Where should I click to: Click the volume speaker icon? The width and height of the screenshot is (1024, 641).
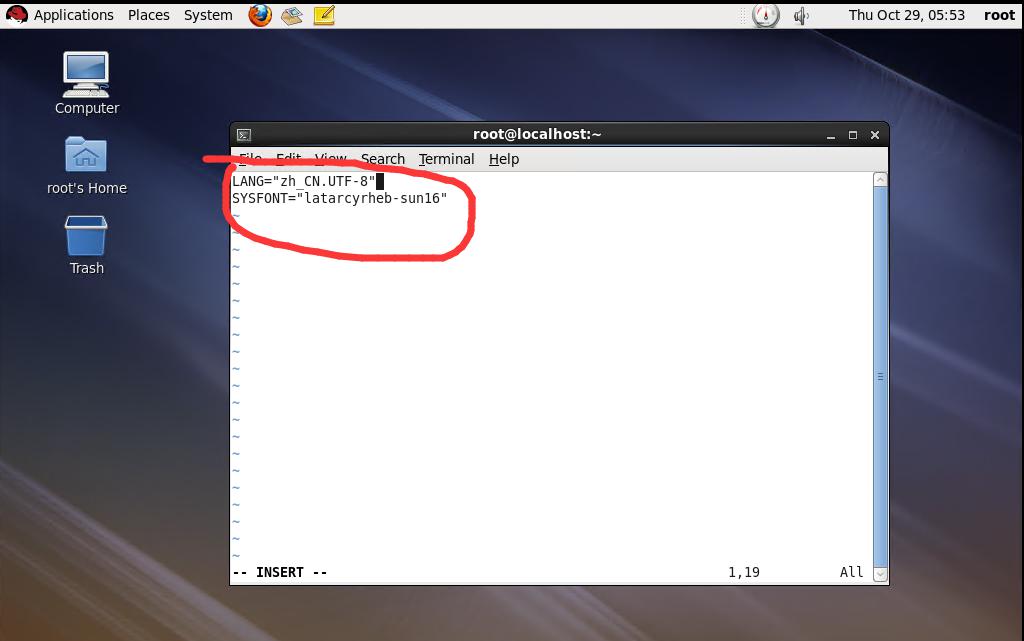801,15
